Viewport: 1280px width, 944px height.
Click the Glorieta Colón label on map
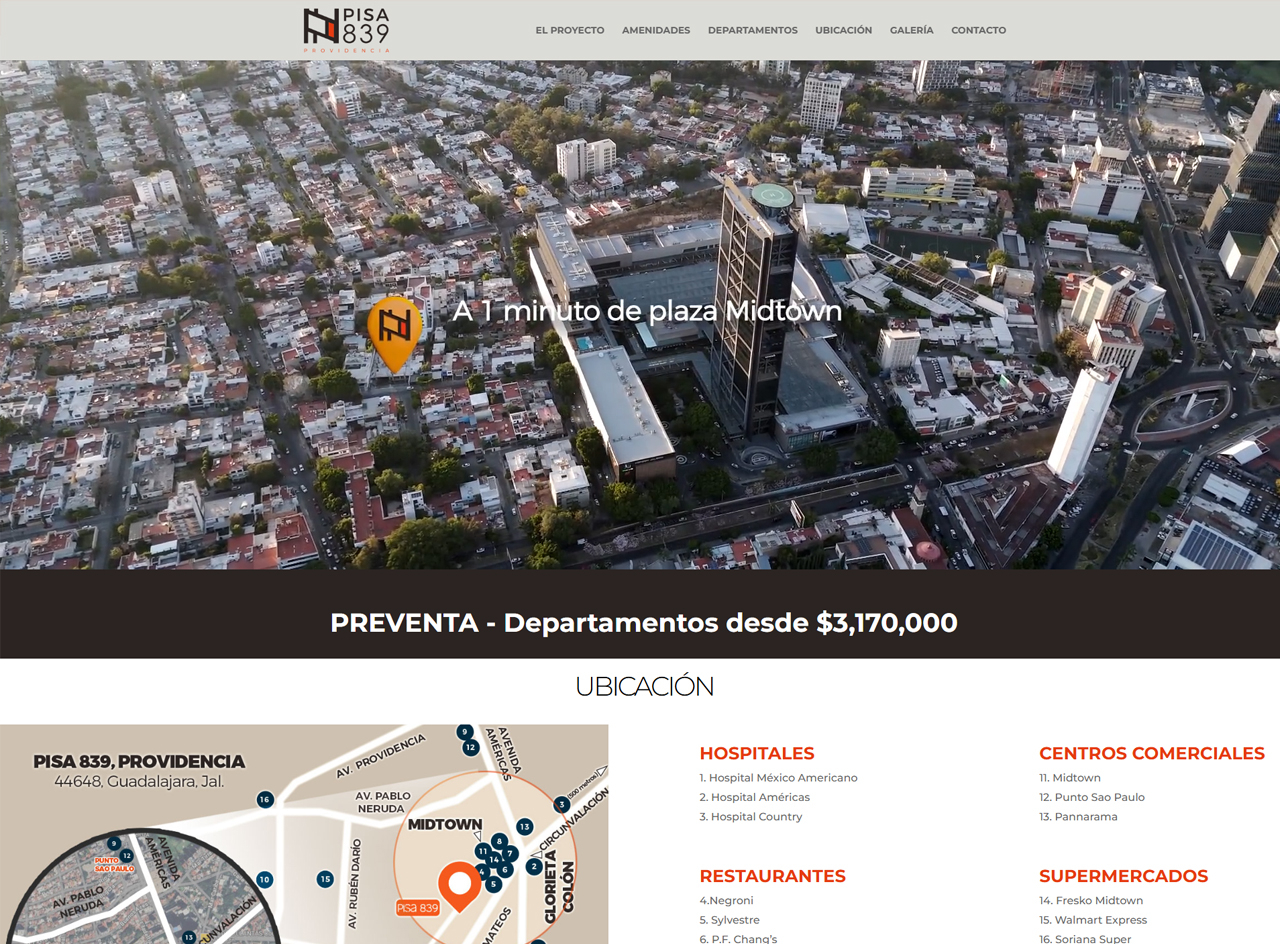(x=559, y=887)
